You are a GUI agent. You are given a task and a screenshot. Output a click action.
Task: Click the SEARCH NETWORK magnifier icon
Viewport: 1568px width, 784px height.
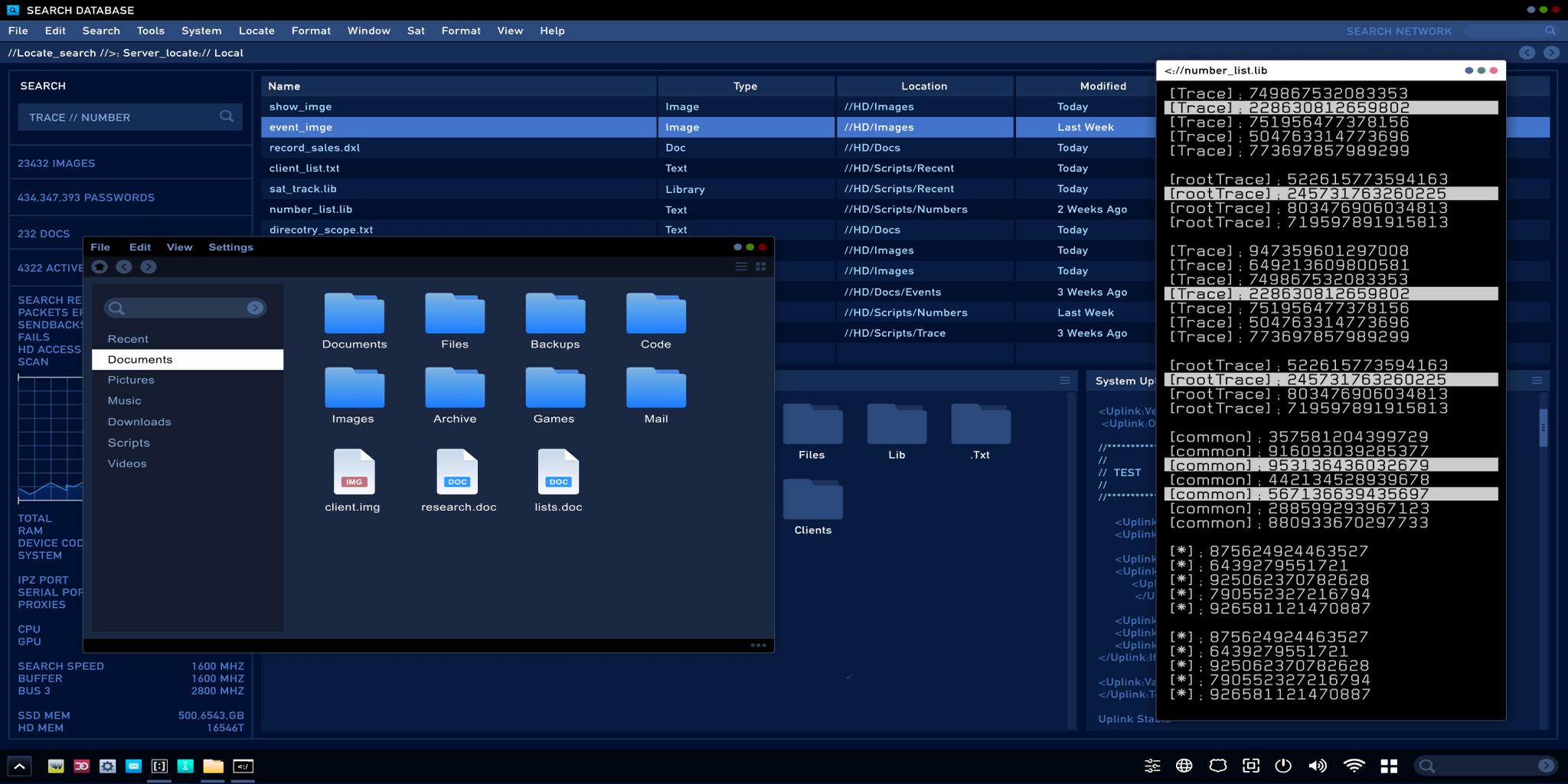1550,31
